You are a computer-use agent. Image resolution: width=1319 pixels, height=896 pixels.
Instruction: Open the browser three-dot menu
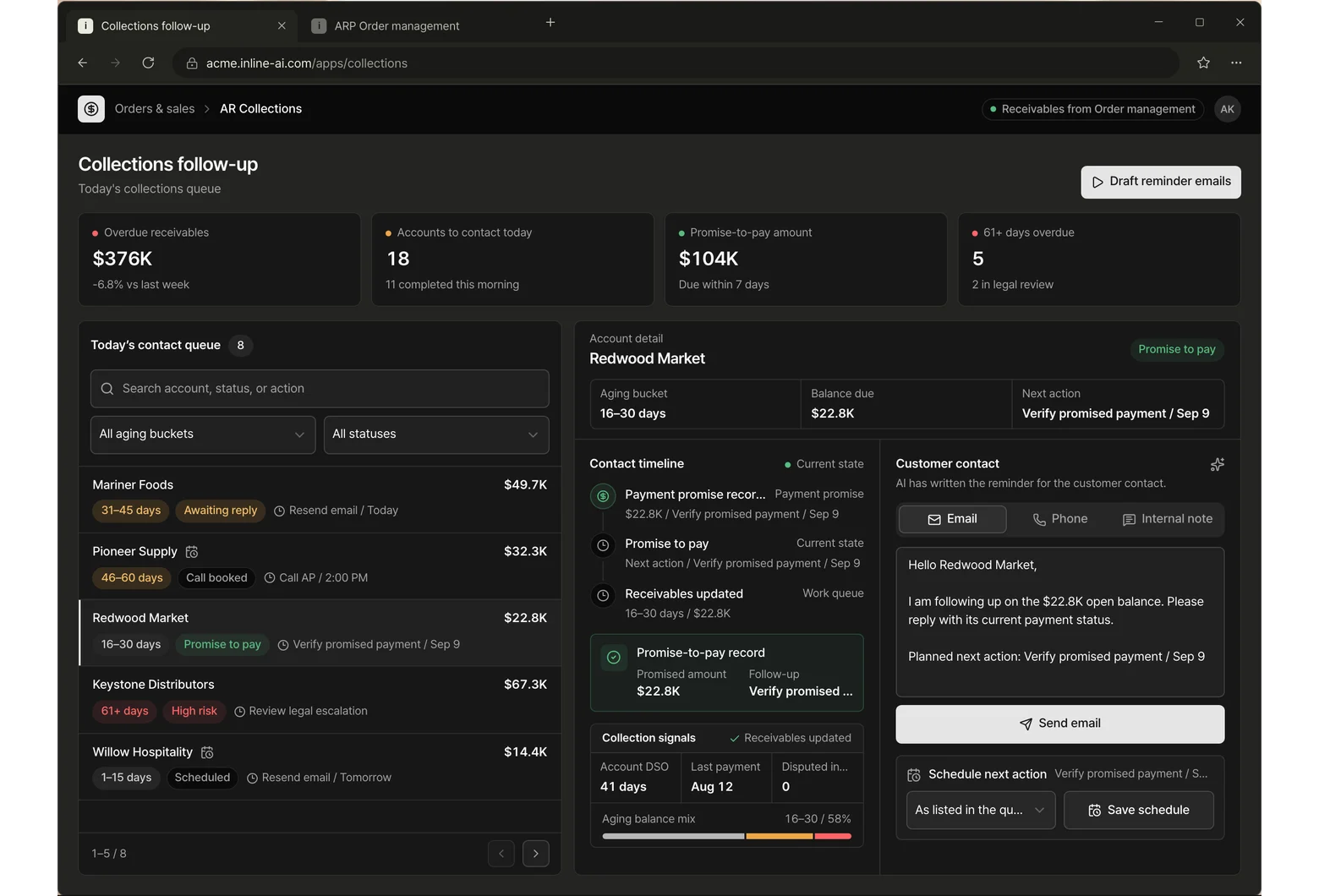click(1236, 63)
